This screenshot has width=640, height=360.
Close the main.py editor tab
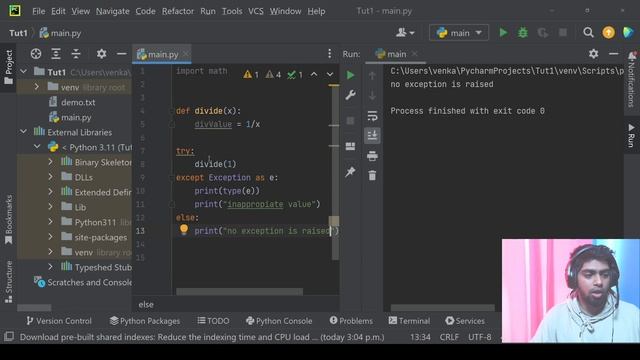pos(186,53)
